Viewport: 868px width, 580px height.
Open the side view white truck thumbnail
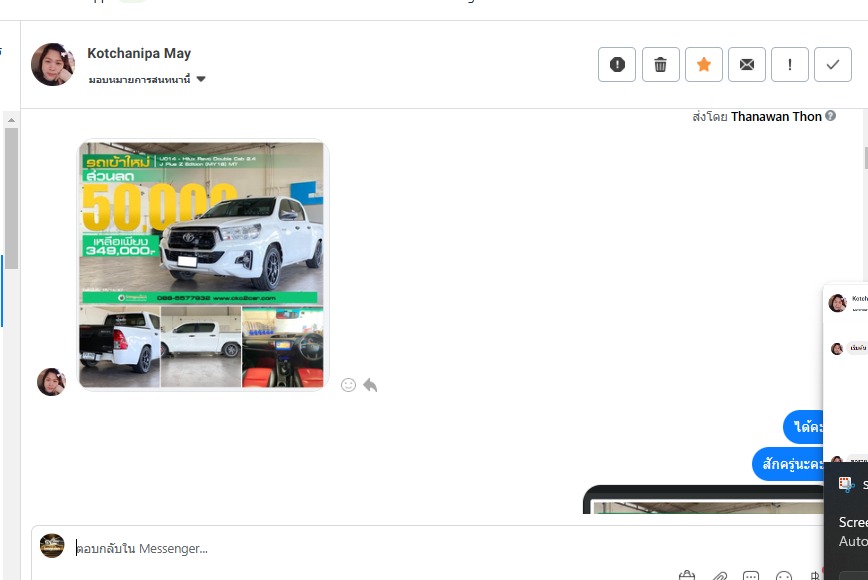pos(201,347)
